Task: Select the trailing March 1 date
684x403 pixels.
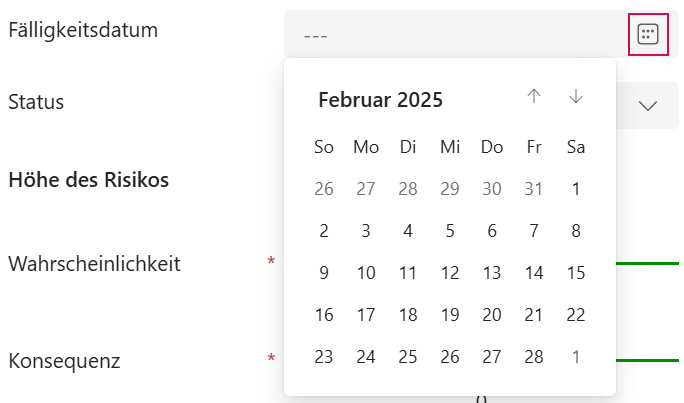Action: [576, 357]
